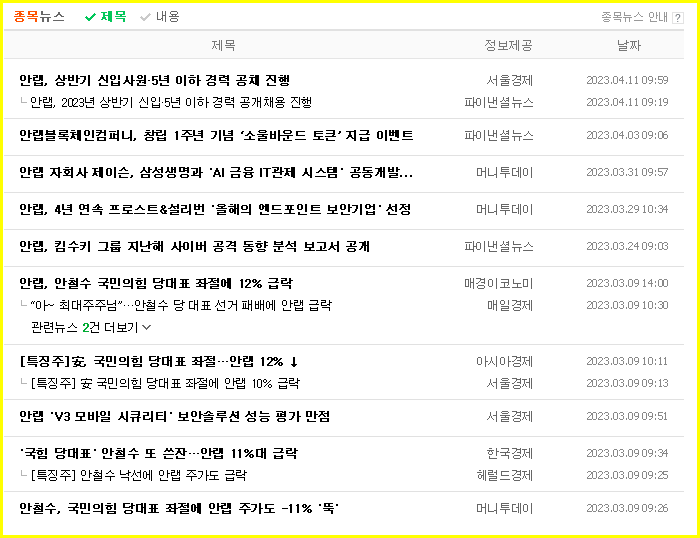Click date 2023.03.29 10:34

pos(627,209)
